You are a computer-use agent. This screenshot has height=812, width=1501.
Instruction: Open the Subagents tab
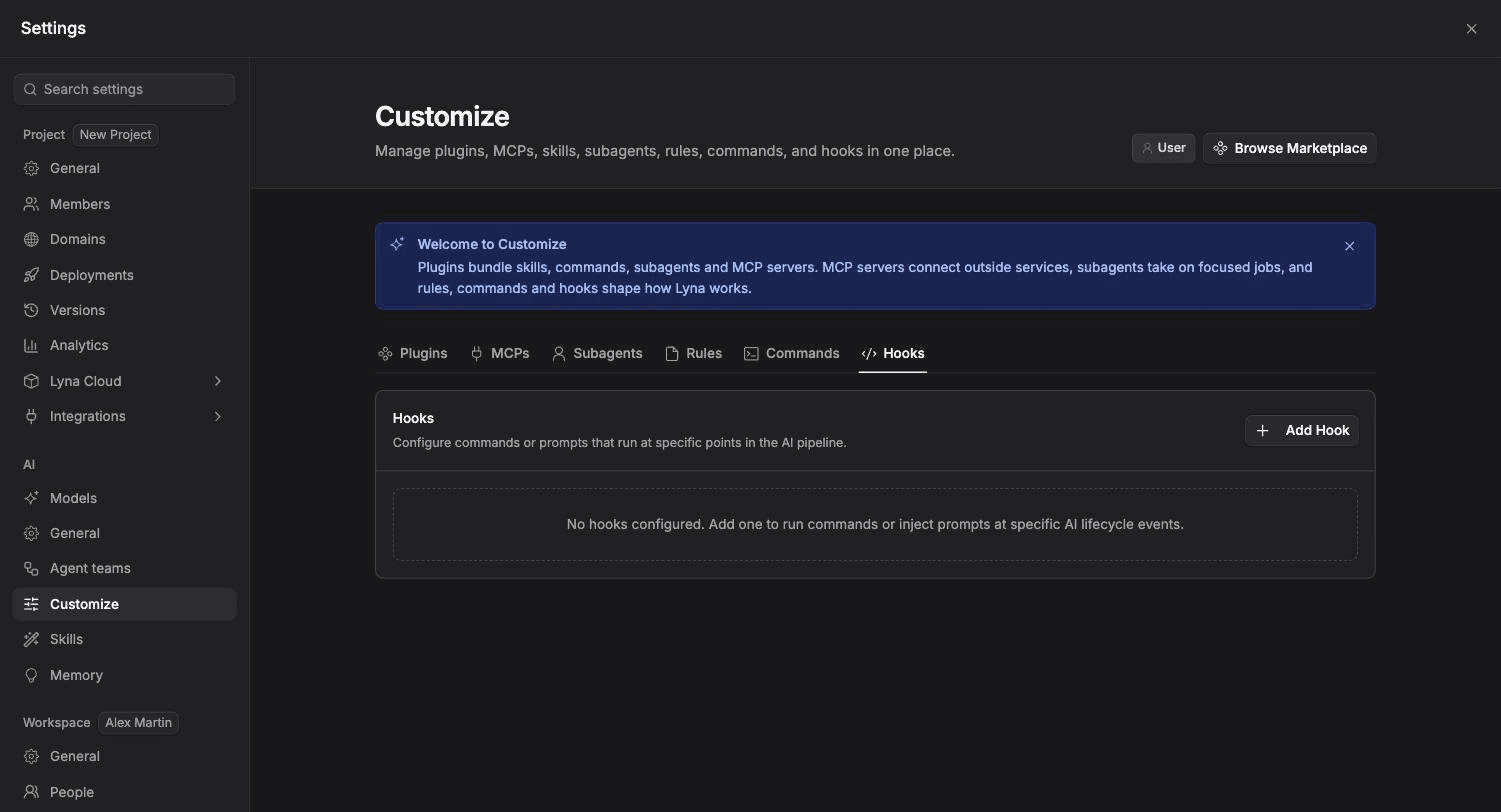[597, 354]
